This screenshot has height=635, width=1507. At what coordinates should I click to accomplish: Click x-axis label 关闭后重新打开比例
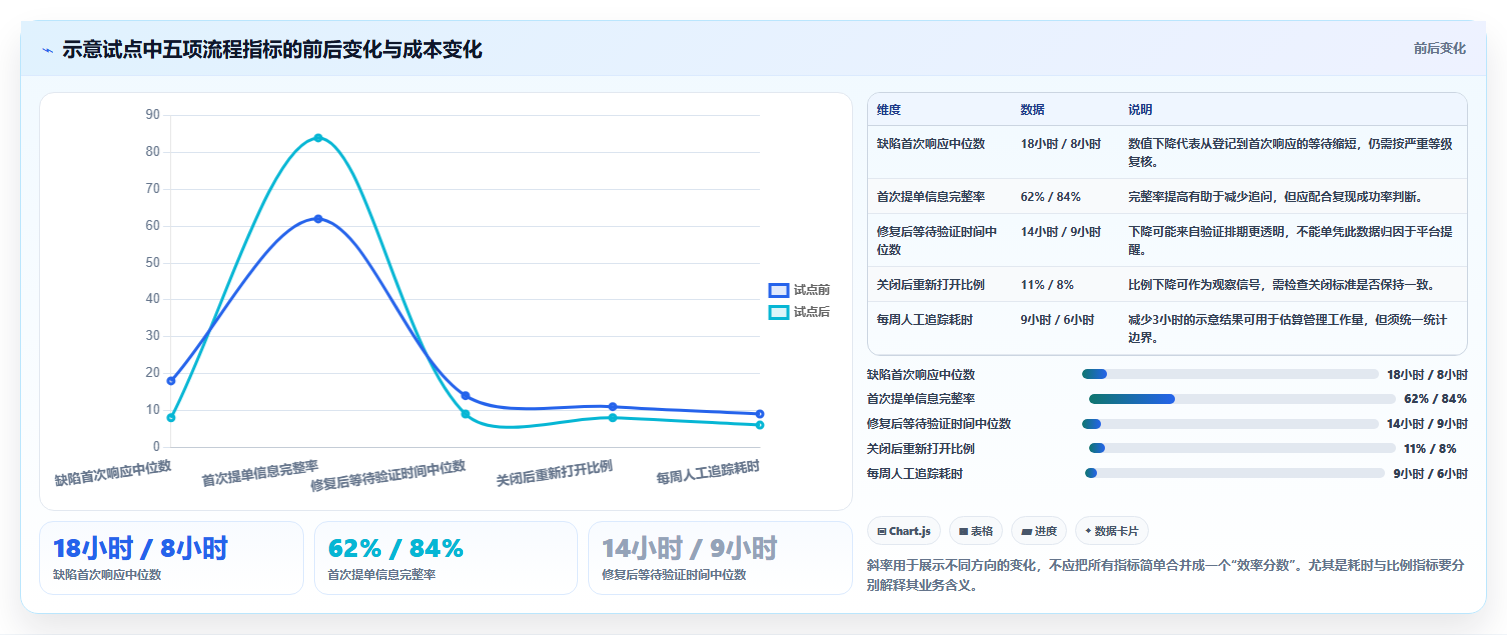click(x=555, y=474)
